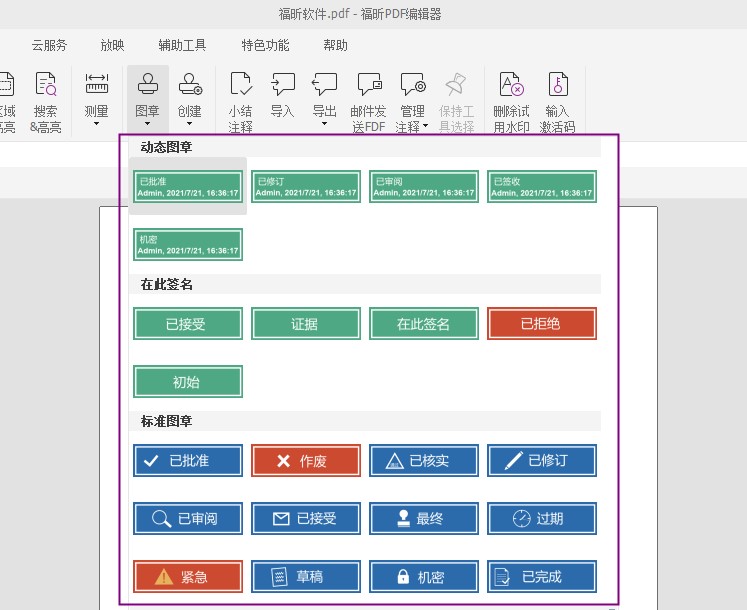The height and width of the screenshot is (610, 747).
Task: Click the 动态图章 section header
Action: 365,147
